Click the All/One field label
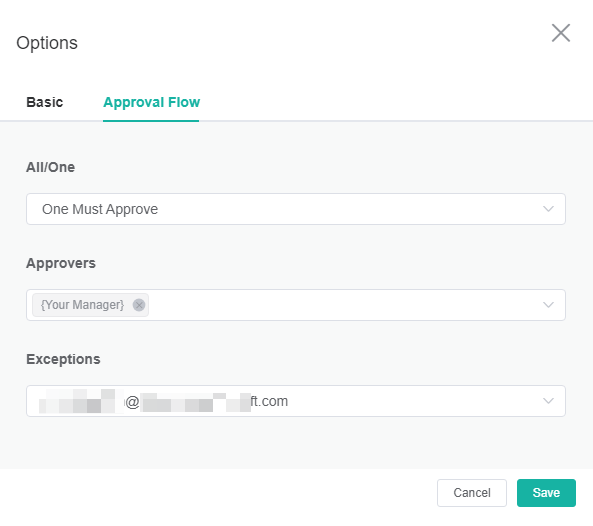 (50, 167)
